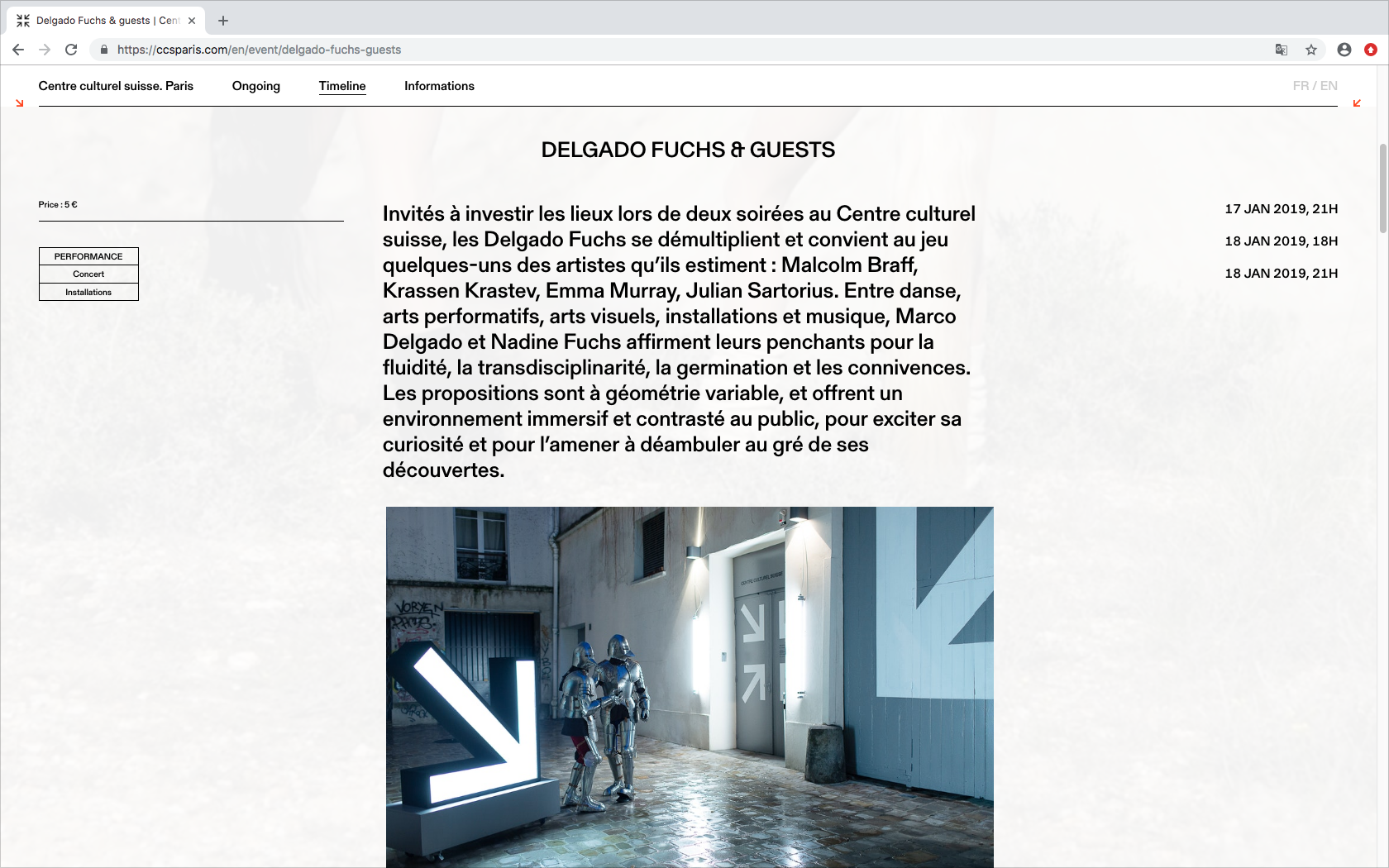
Task: Click Centre culturel suisse. Paris home link
Action: [x=116, y=86]
